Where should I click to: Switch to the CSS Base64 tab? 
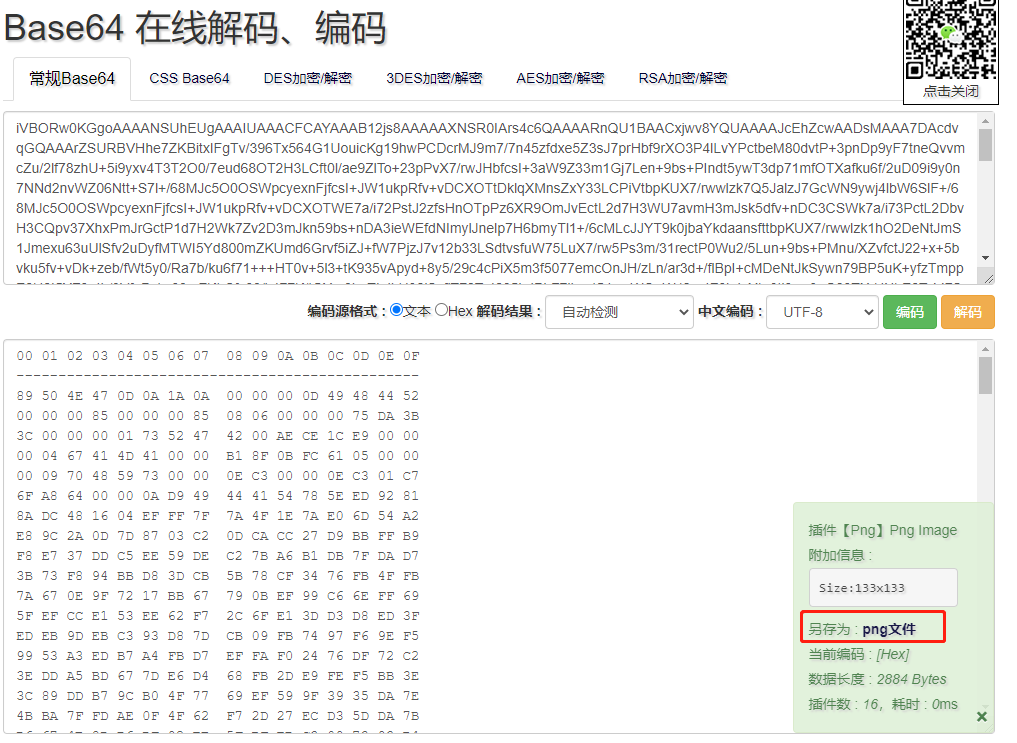[x=189, y=78]
